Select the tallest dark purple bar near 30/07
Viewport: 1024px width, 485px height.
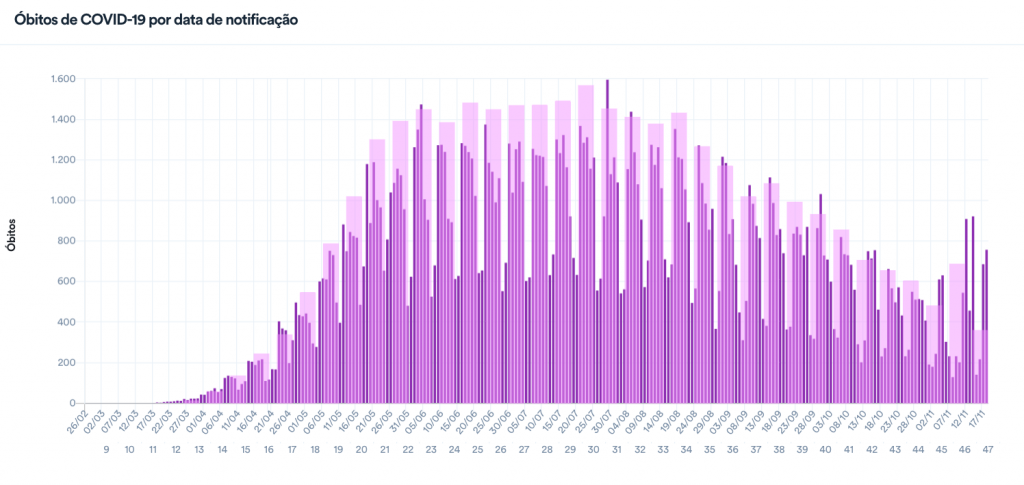click(607, 240)
